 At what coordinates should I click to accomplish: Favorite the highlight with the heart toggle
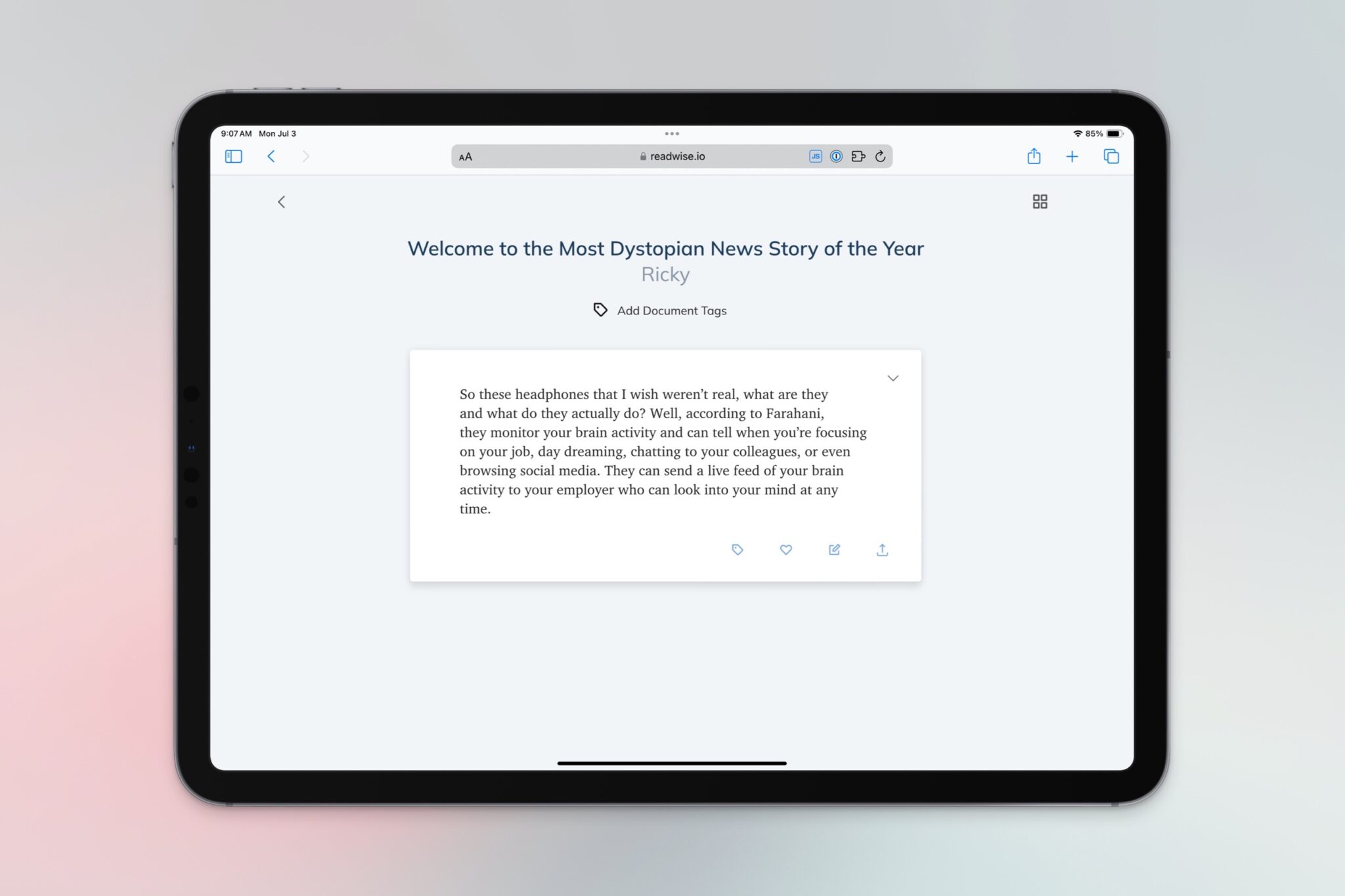(785, 550)
